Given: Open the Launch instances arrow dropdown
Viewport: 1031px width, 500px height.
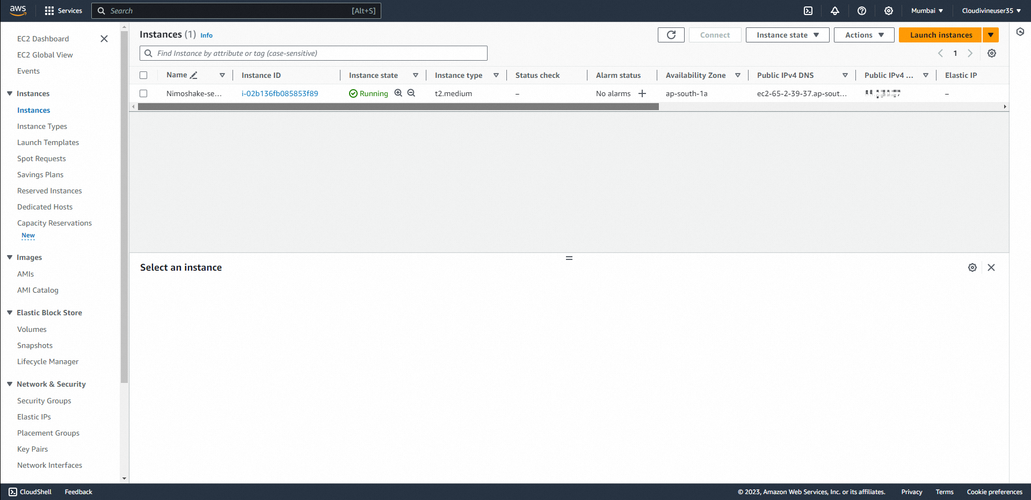Looking at the screenshot, I should coord(991,35).
